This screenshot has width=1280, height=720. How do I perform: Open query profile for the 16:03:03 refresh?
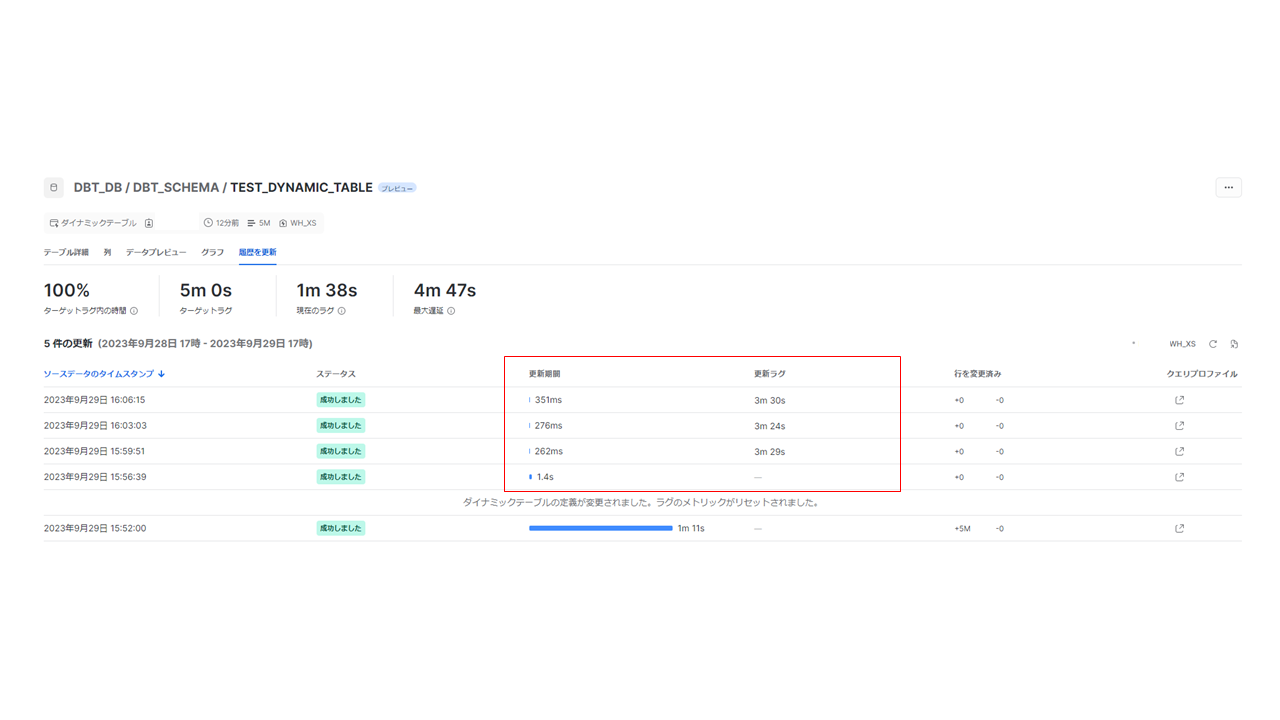[x=1179, y=426]
